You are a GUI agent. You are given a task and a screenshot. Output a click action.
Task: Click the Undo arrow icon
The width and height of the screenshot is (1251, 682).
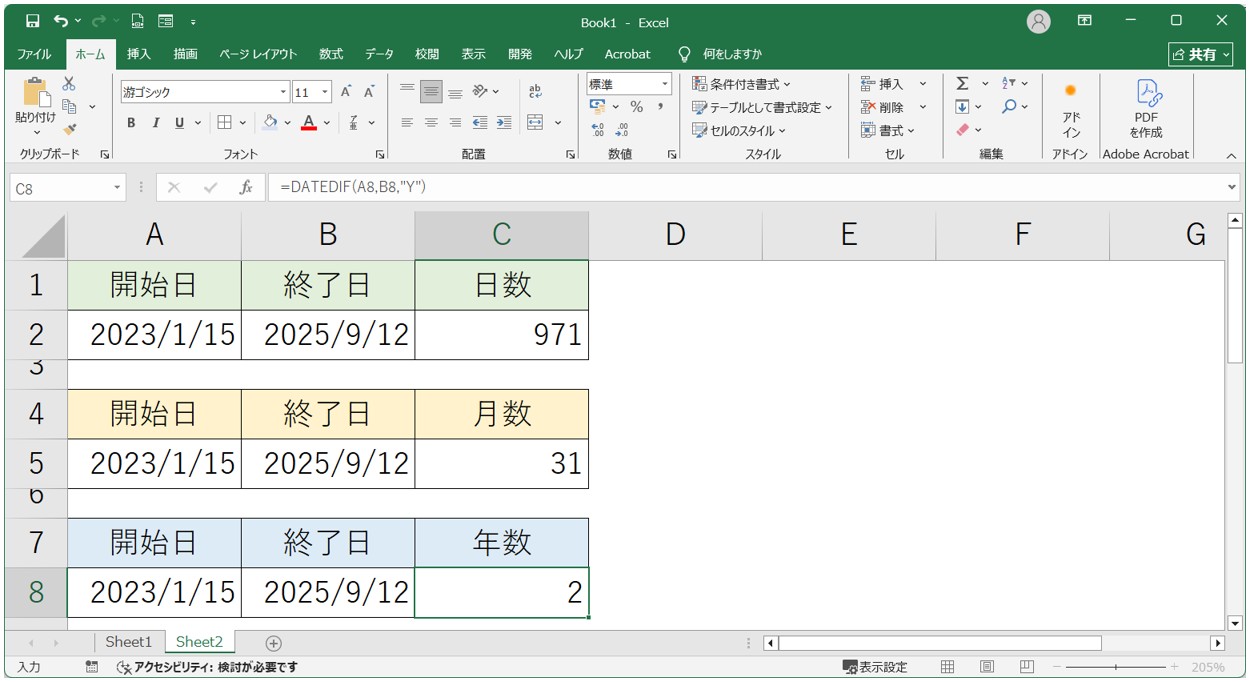coord(62,21)
